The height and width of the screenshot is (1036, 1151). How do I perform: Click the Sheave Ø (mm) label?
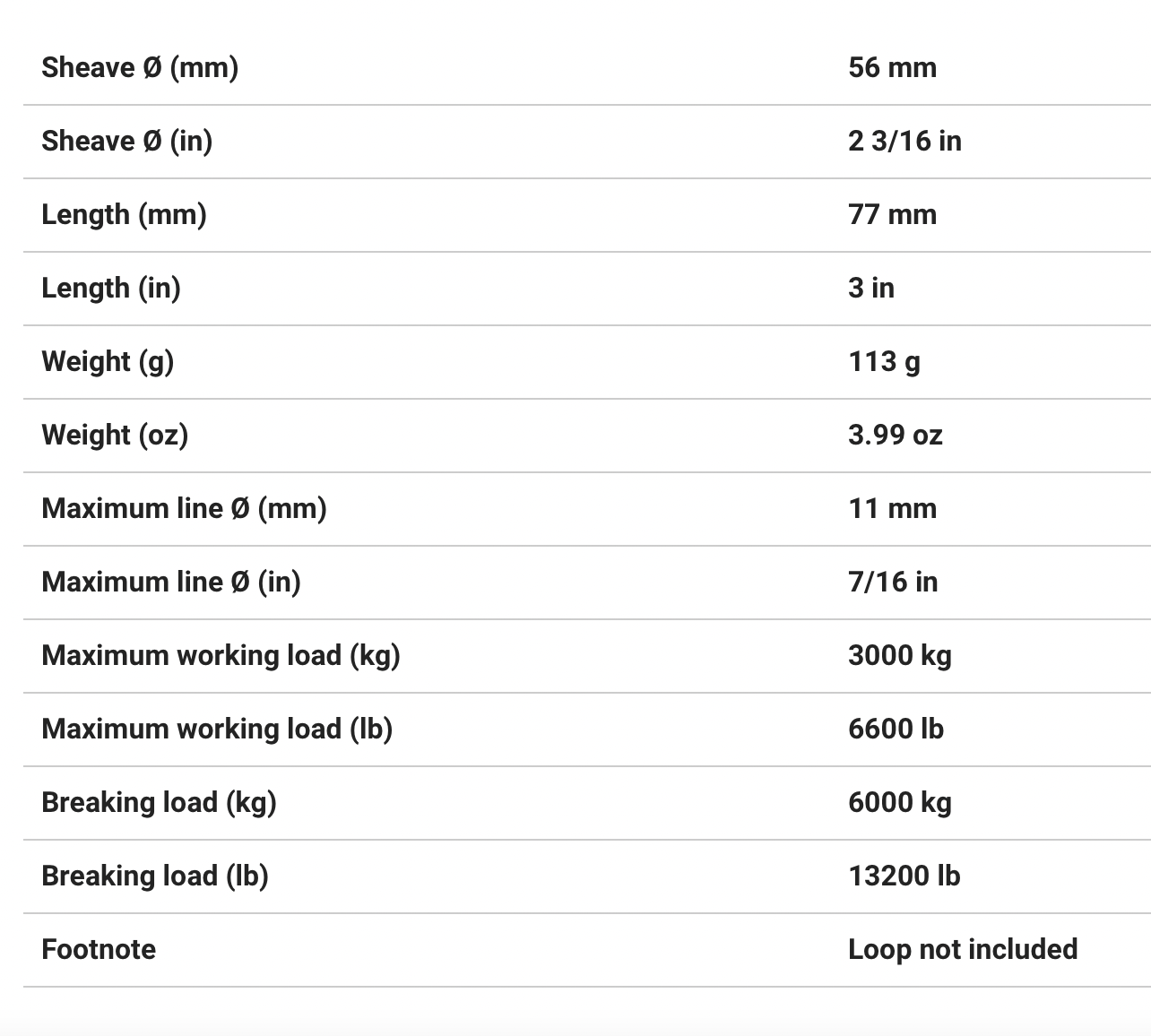140,67
